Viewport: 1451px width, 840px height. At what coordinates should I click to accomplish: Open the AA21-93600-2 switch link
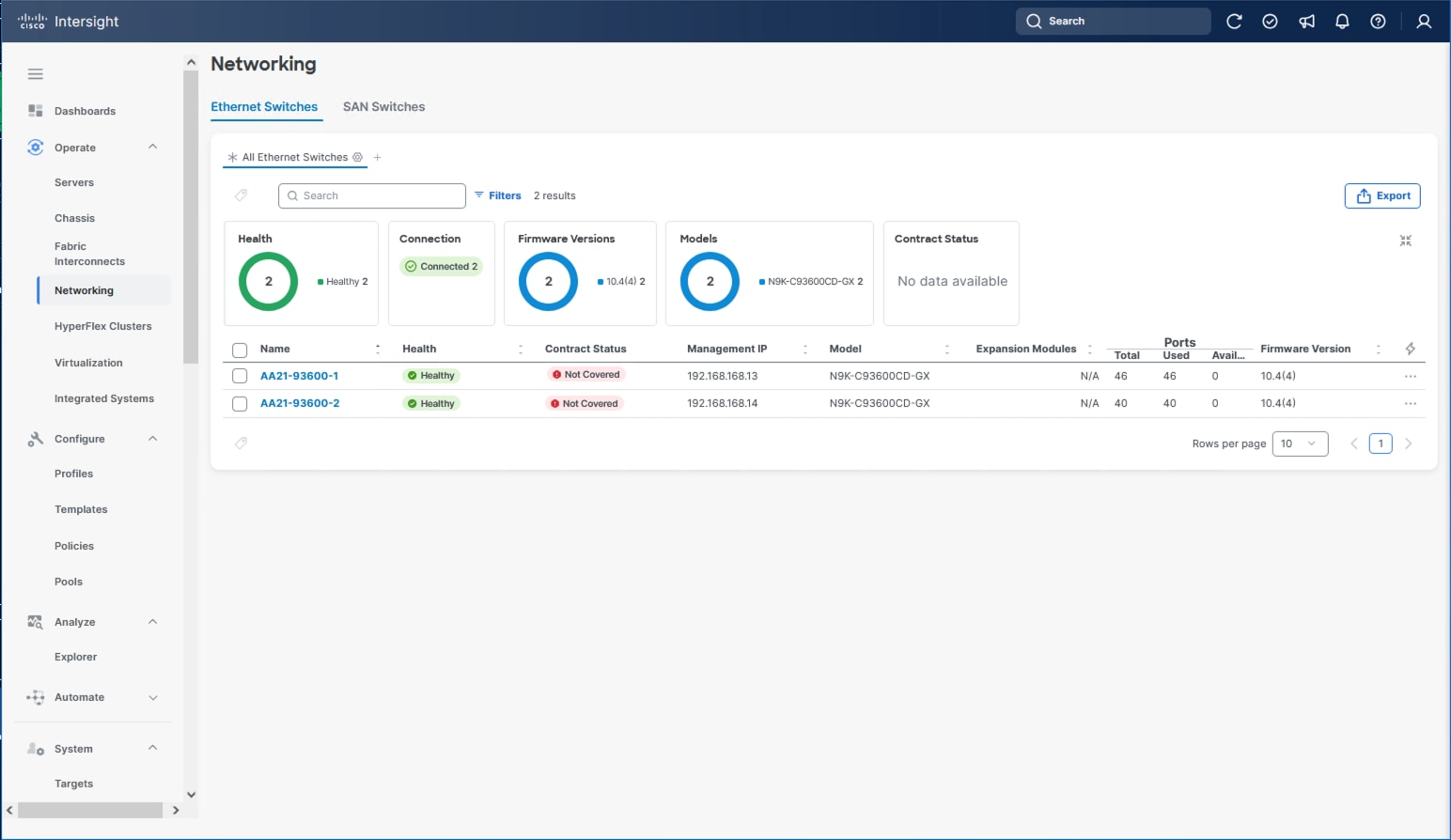coord(300,403)
